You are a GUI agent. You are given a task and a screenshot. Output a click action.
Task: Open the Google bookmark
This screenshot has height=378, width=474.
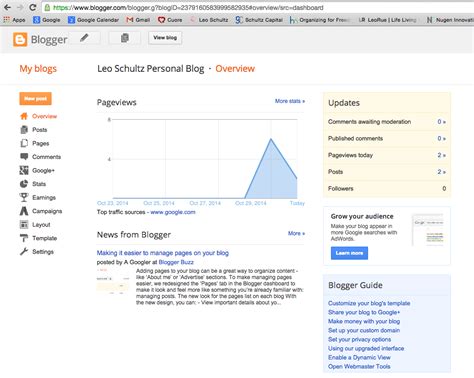pos(47,20)
